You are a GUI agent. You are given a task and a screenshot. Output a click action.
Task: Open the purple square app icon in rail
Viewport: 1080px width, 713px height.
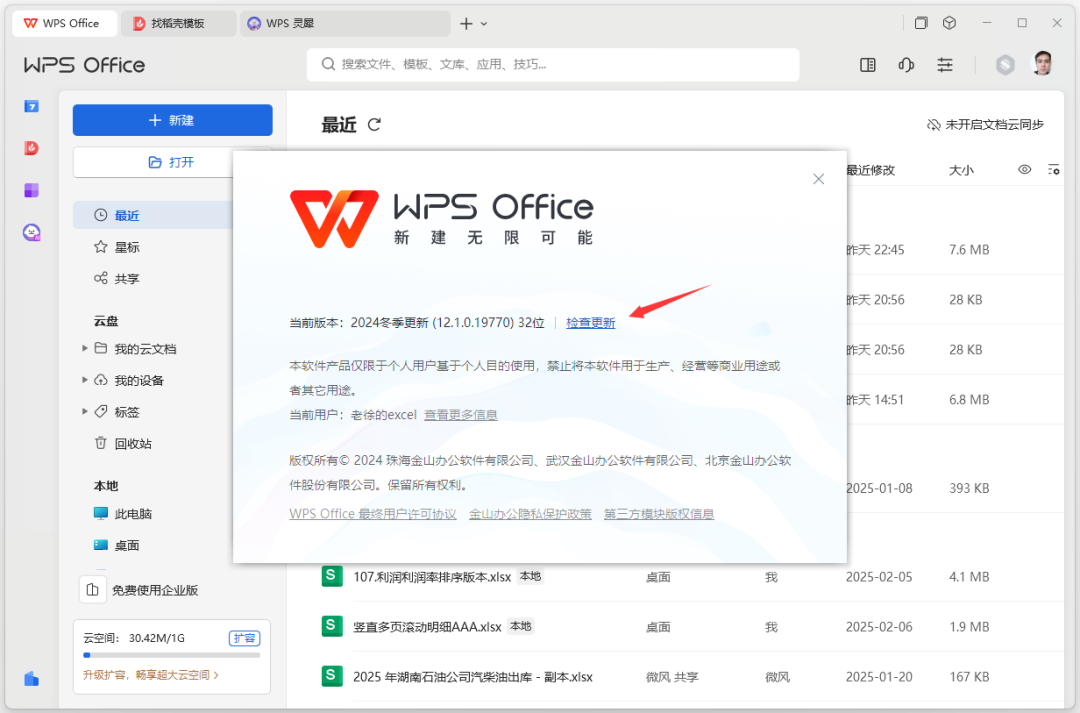[x=32, y=190]
